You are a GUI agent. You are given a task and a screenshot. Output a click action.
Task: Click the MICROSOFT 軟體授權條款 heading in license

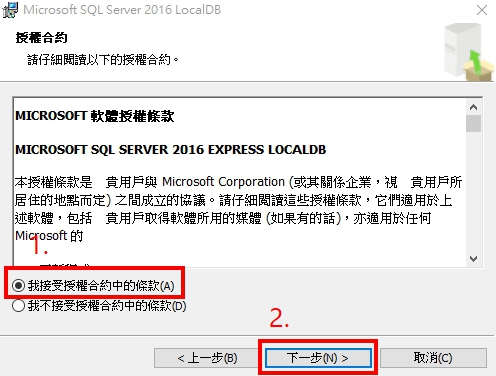pyautogui.click(x=95, y=116)
